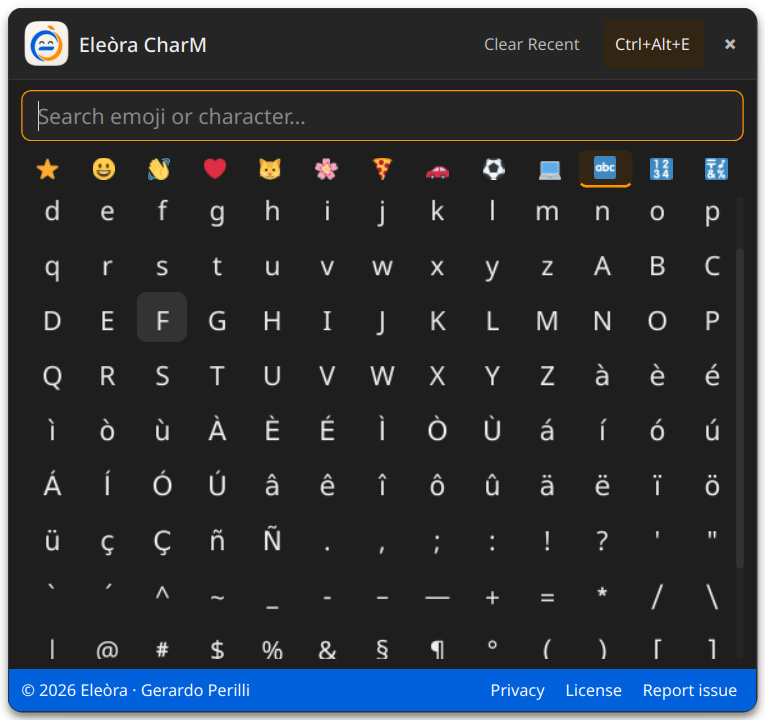
Task: Select the abc Letters category tab
Action: [605, 169]
